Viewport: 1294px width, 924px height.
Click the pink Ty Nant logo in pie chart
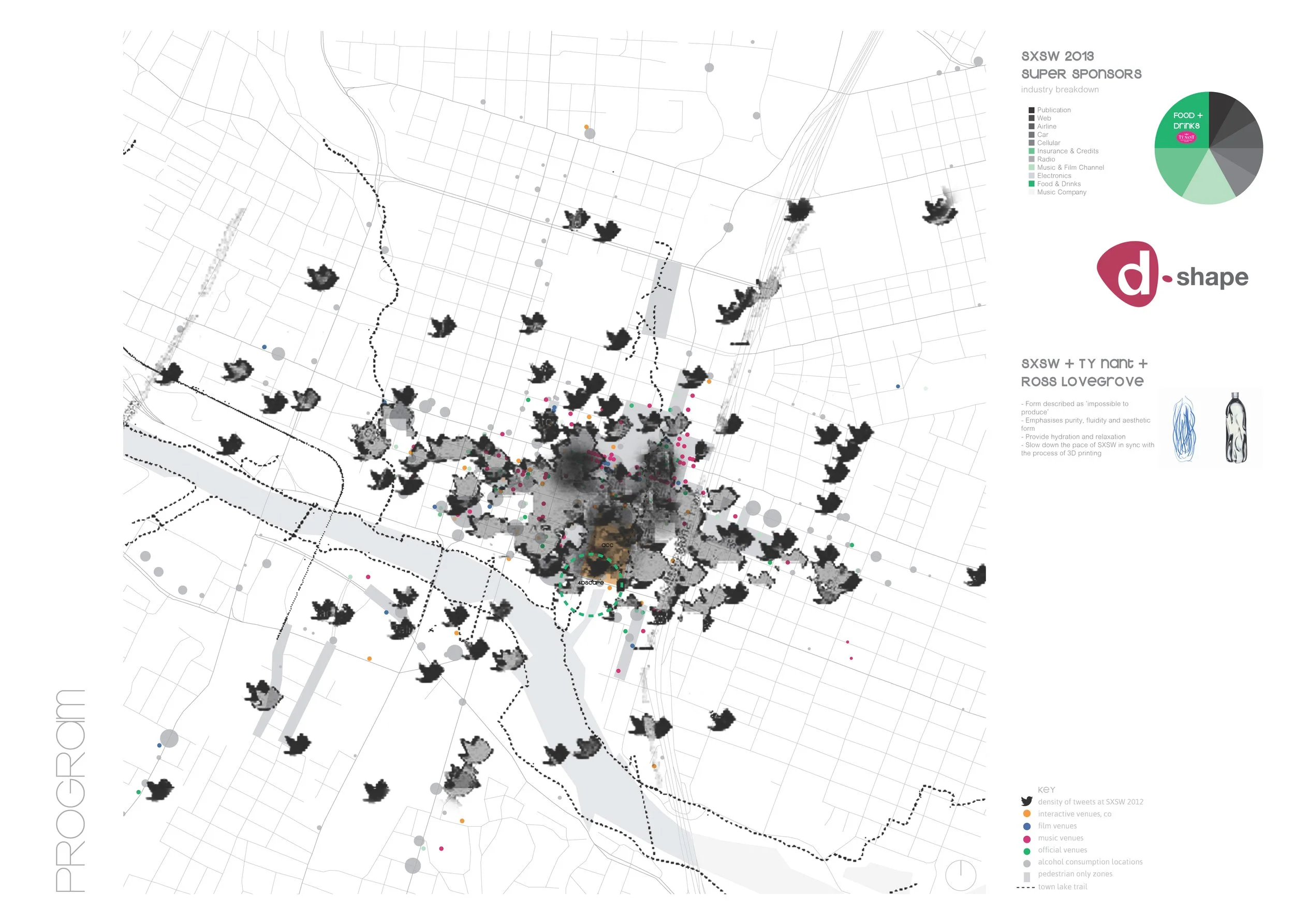point(1186,137)
